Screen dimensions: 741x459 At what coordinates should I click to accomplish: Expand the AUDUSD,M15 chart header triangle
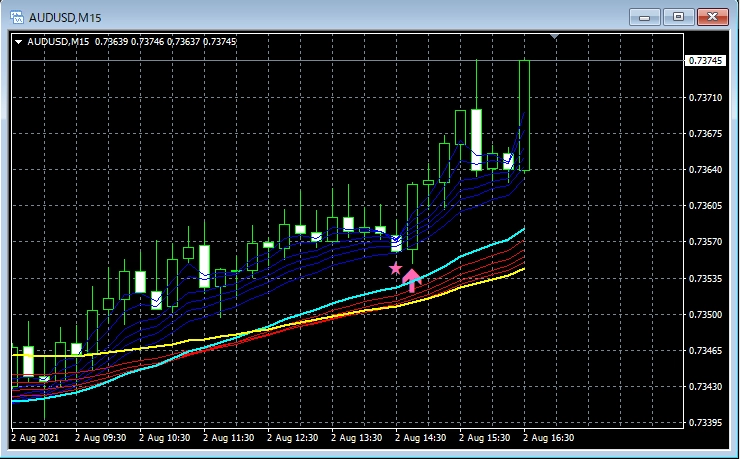tap(18, 41)
